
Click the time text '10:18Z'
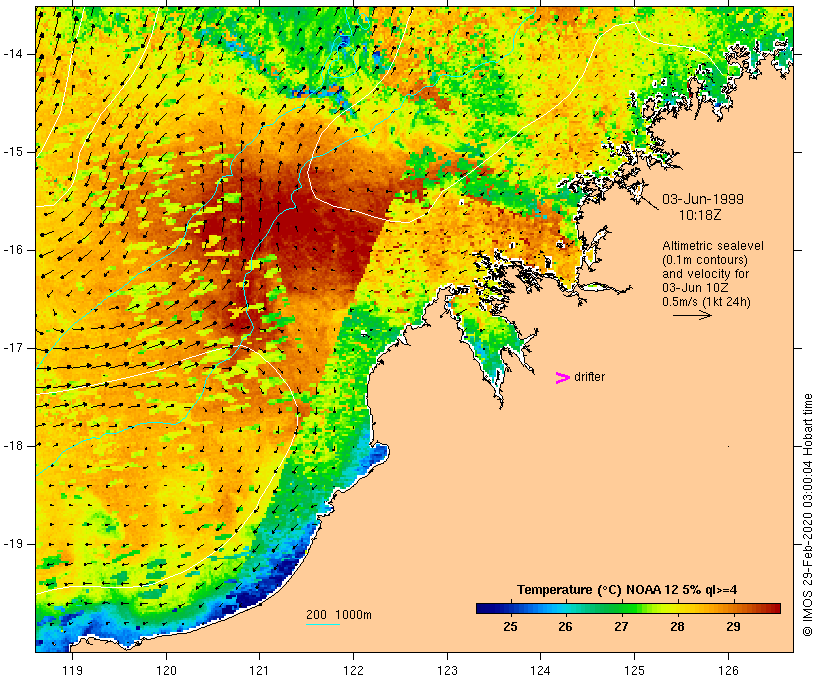(700, 215)
